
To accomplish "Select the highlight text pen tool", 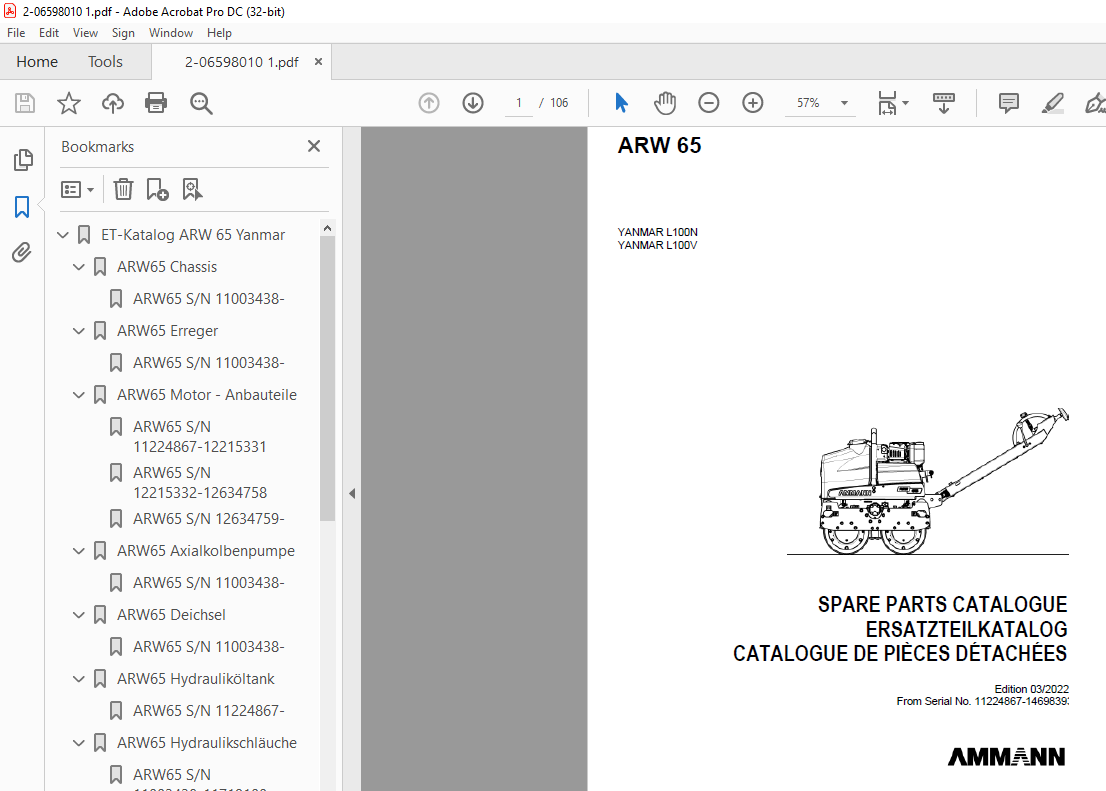I will 1052,103.
